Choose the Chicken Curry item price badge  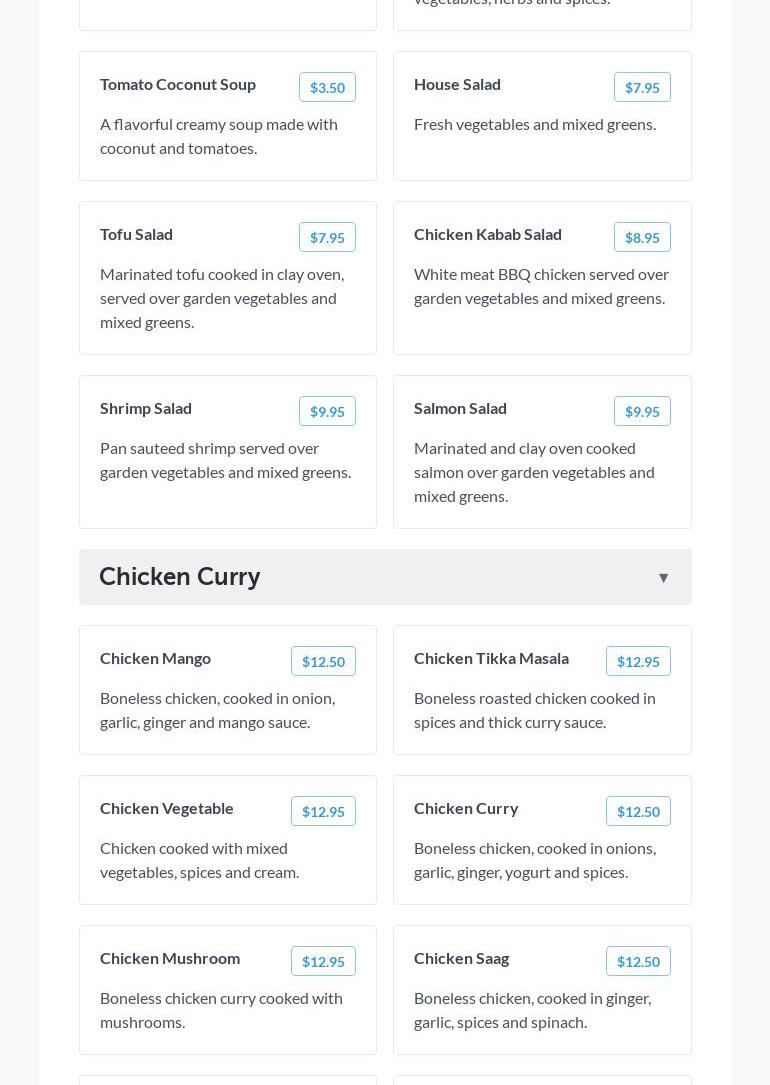(x=638, y=812)
